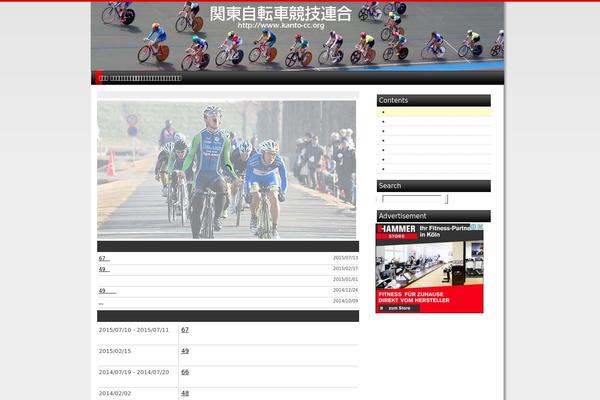Click the news date 2014/12/24
This screenshot has height=400, width=600.
(345, 290)
